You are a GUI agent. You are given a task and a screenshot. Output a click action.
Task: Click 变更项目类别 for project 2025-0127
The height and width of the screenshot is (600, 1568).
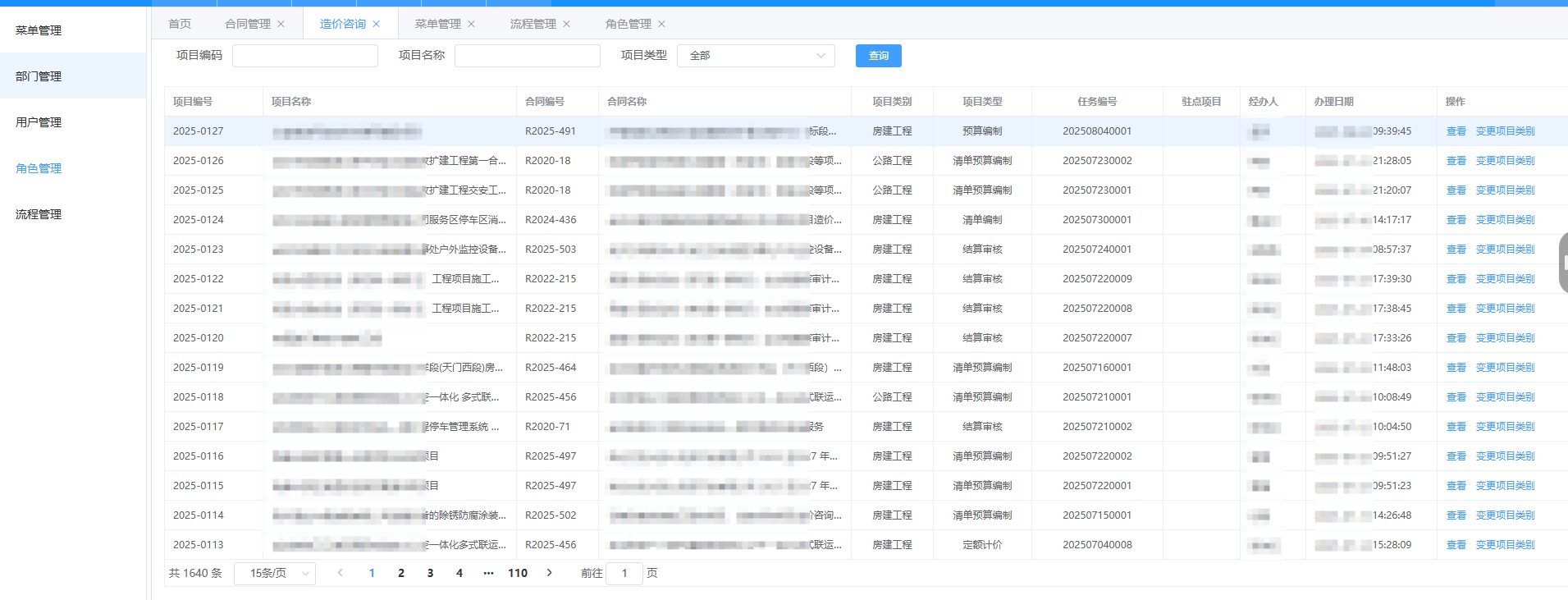[x=1505, y=131]
